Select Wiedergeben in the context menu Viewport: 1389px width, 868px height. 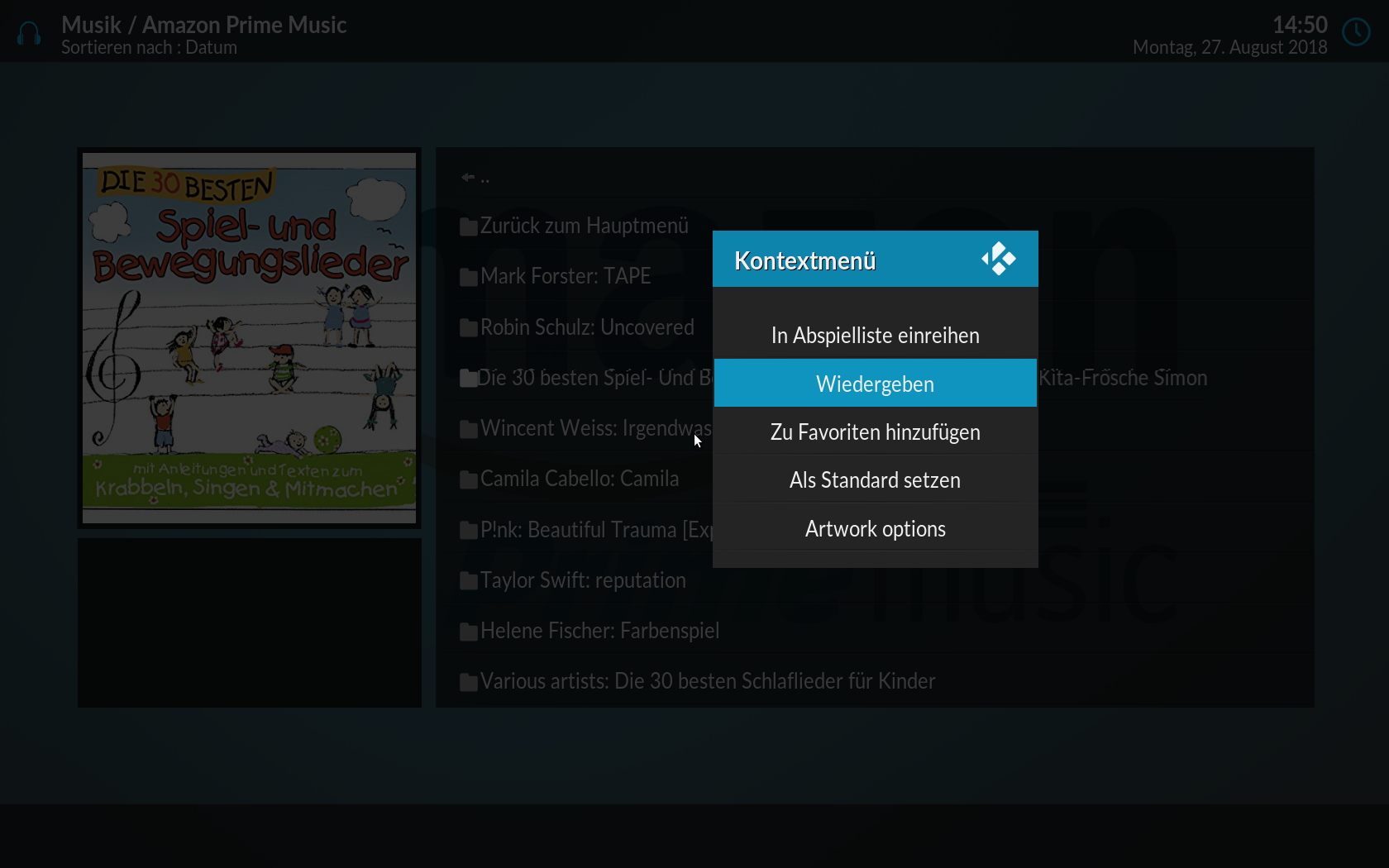(x=875, y=384)
